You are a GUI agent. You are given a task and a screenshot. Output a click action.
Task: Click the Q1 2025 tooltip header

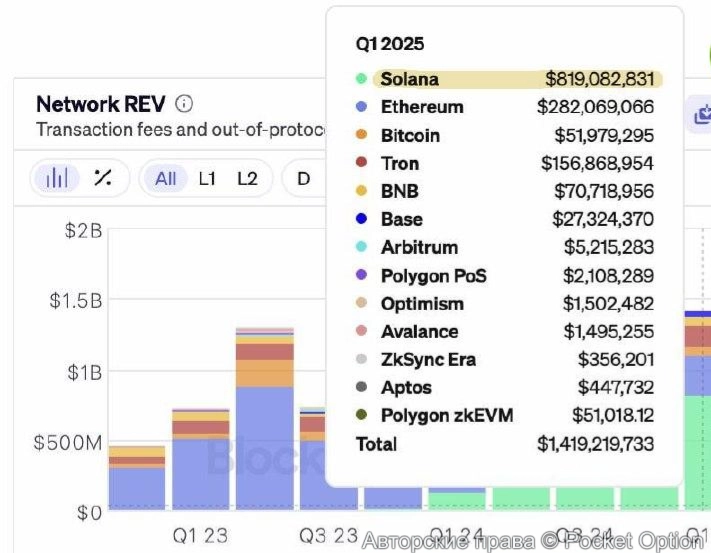coord(390,44)
